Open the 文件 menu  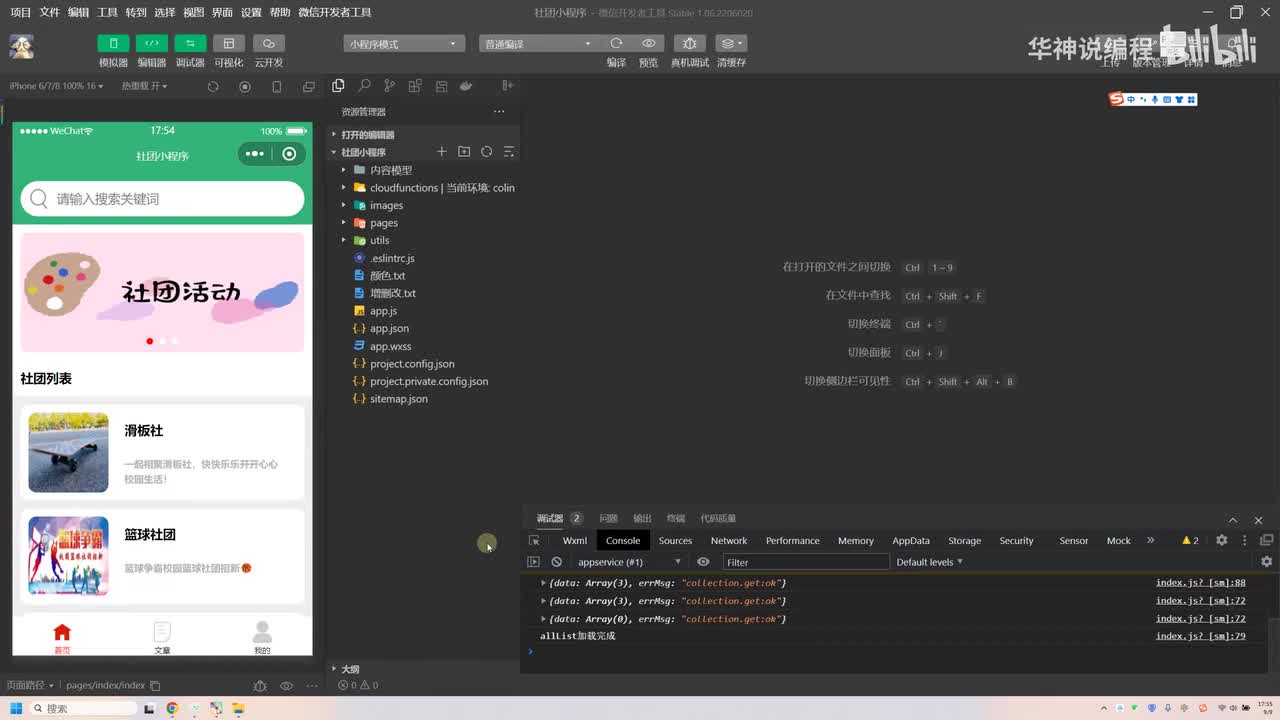[50, 12]
